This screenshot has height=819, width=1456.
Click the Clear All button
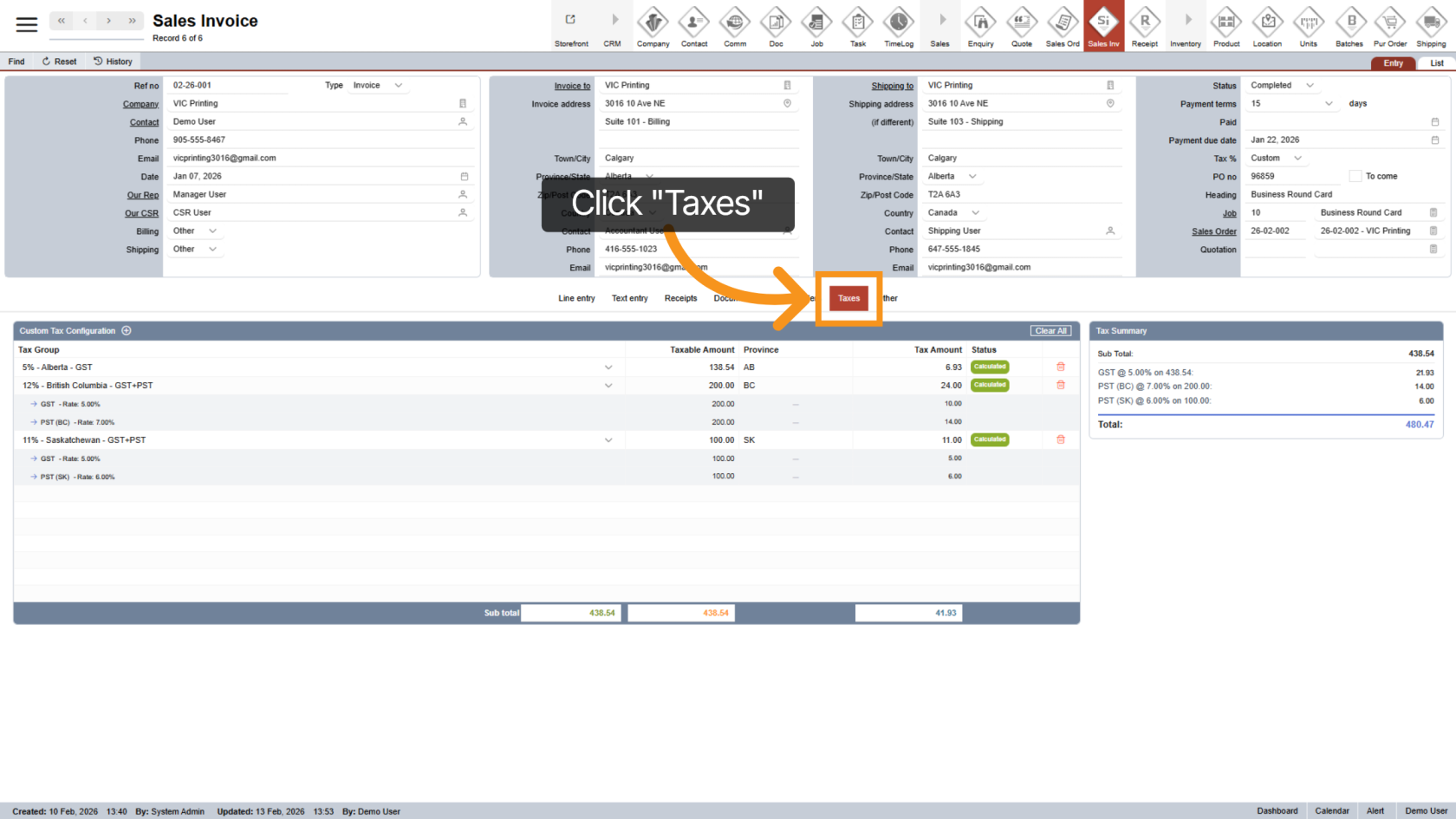point(1050,331)
